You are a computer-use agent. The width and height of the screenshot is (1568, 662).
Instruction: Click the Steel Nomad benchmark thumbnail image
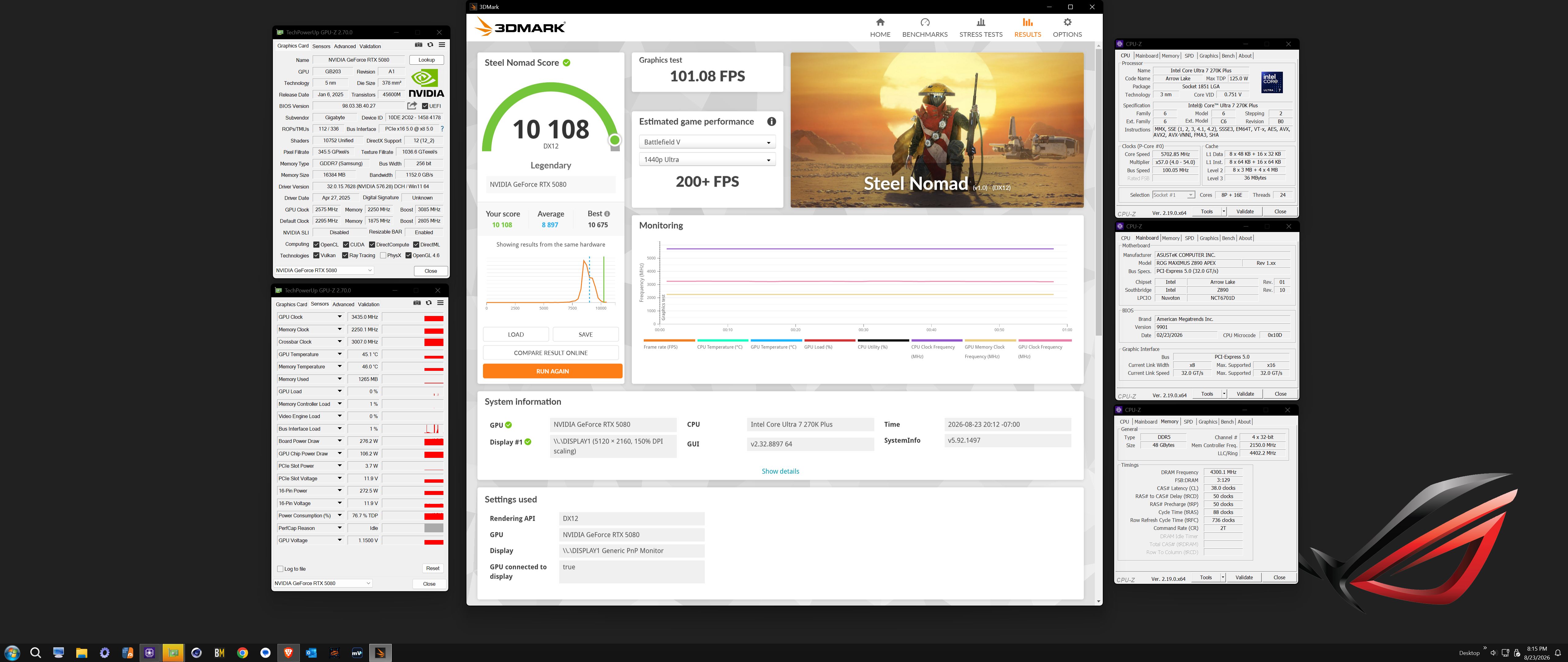937,130
